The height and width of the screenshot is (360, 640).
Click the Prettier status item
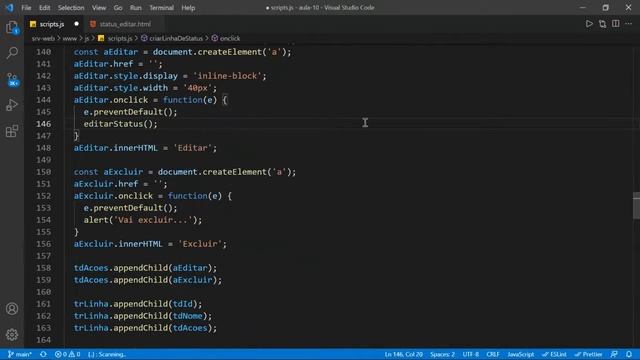pos(589,354)
